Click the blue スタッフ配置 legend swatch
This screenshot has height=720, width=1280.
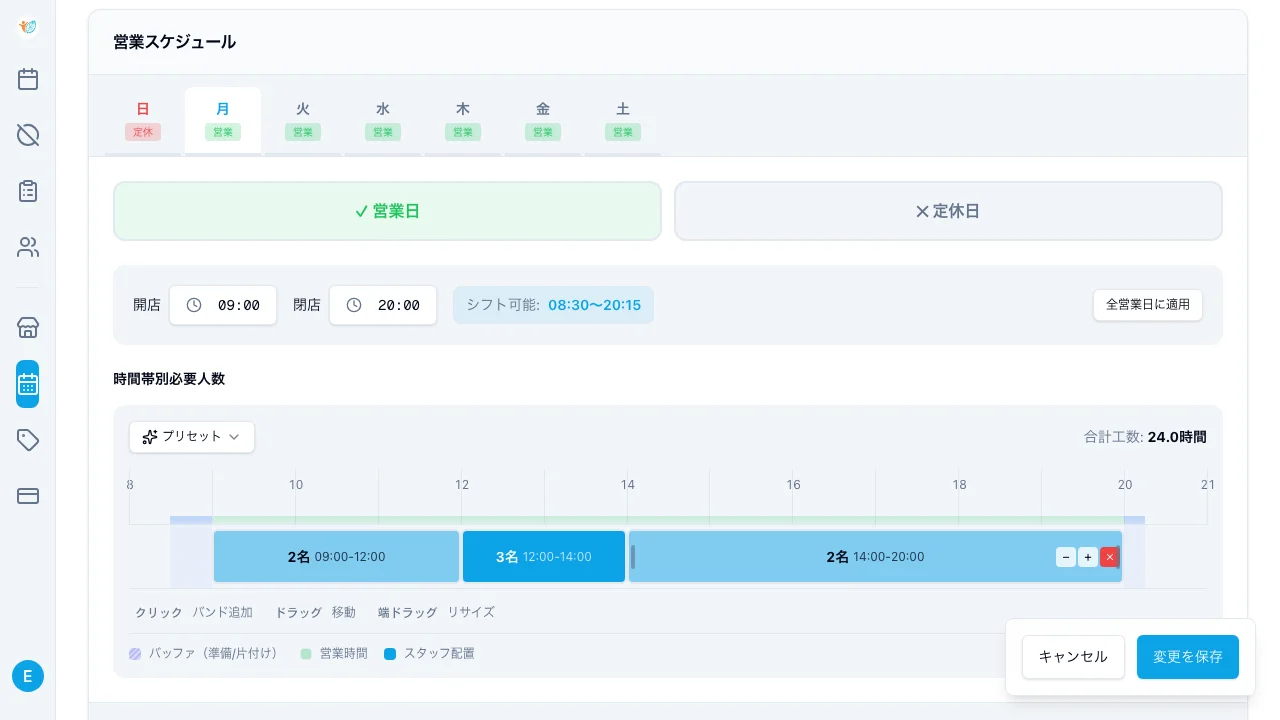pyautogui.click(x=390, y=653)
